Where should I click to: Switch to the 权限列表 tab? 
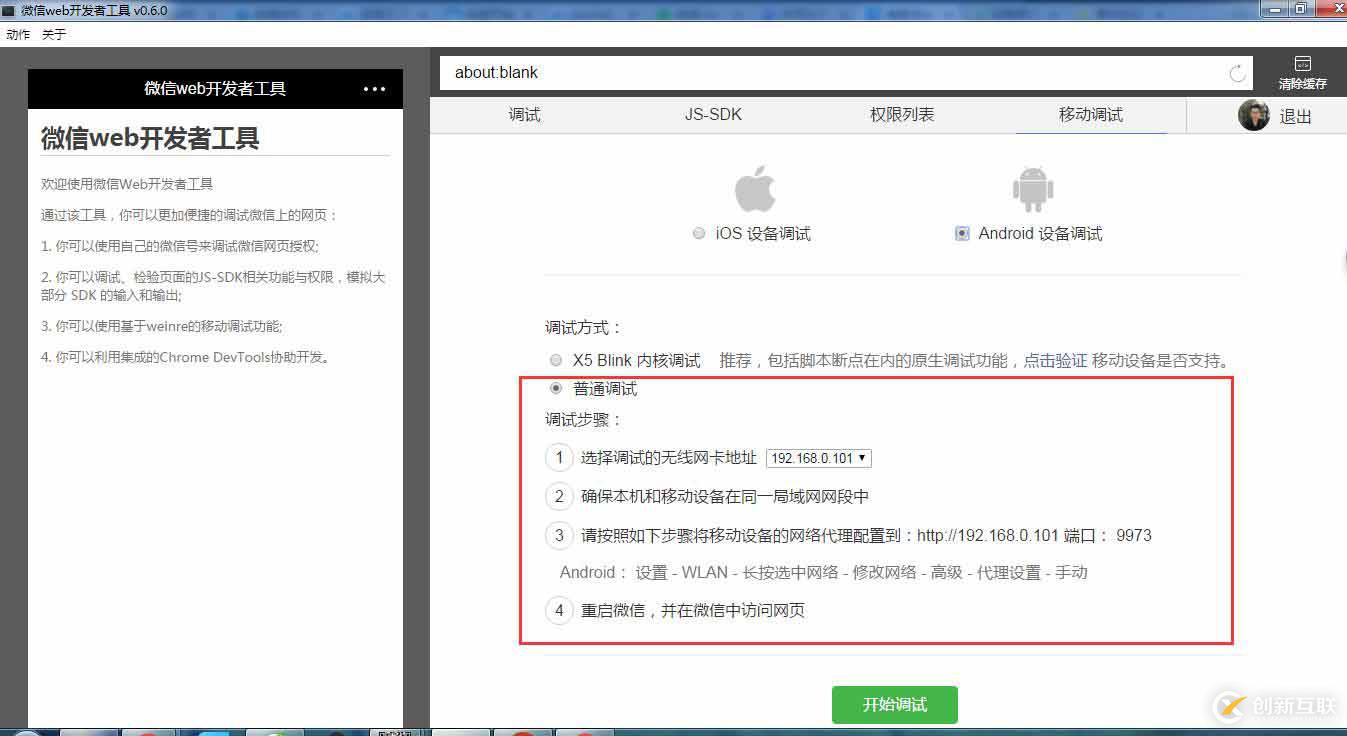tap(902, 115)
